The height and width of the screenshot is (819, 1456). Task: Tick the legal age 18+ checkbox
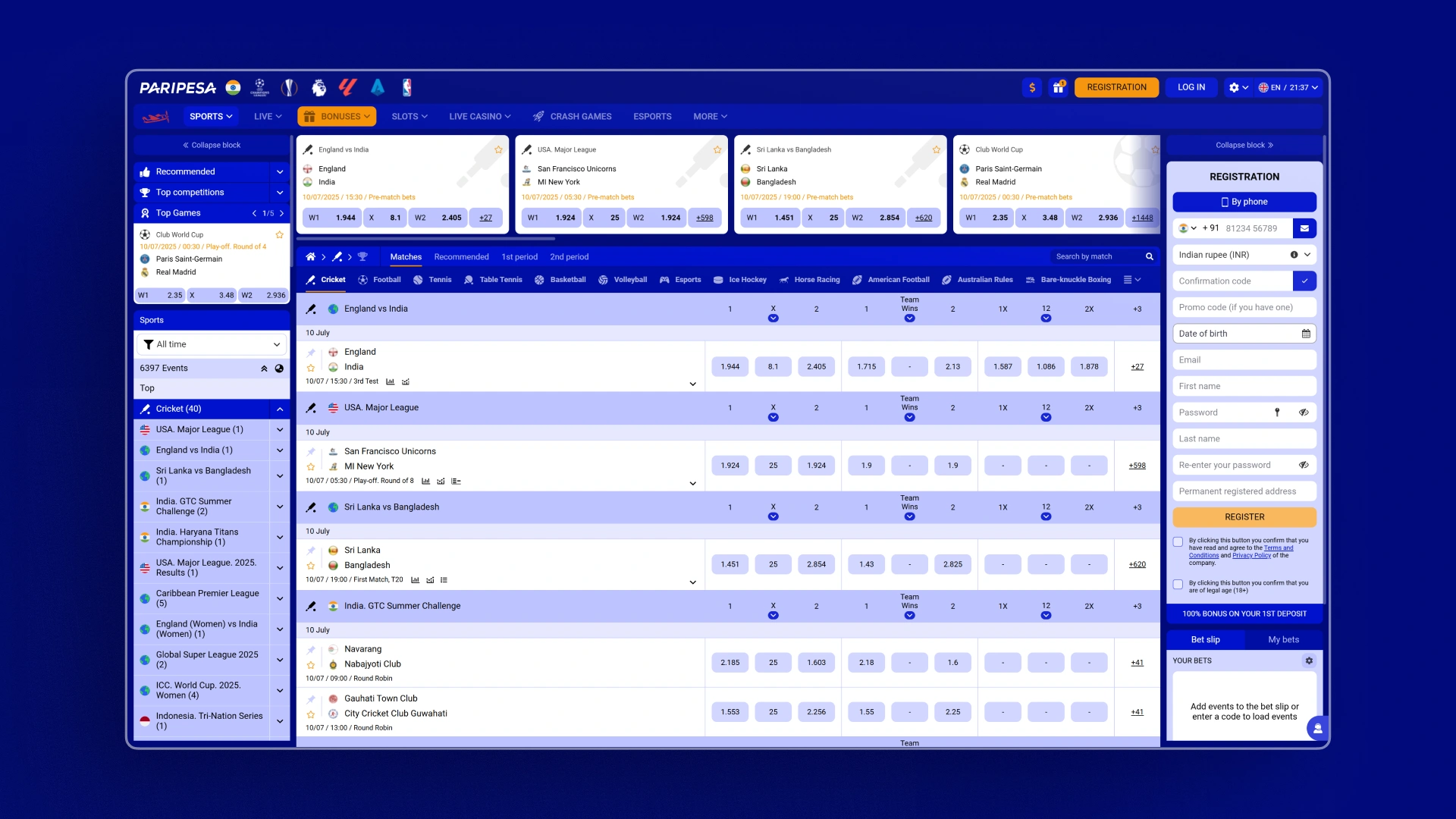point(1178,584)
